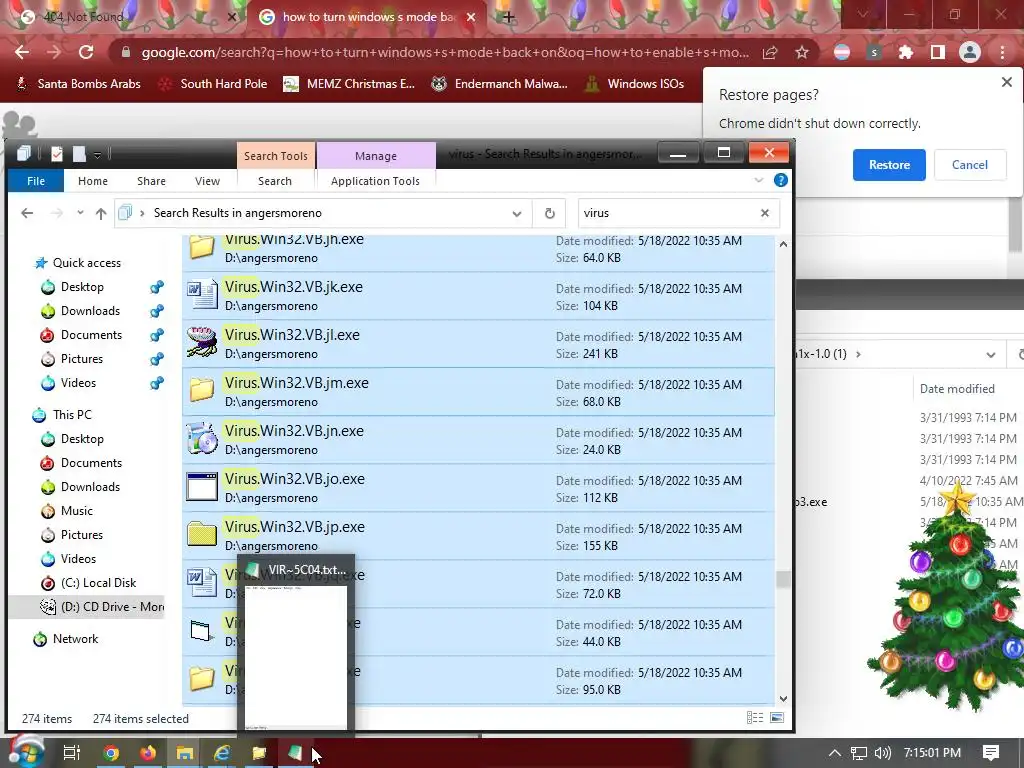Open Music under This PC

(x=76, y=511)
